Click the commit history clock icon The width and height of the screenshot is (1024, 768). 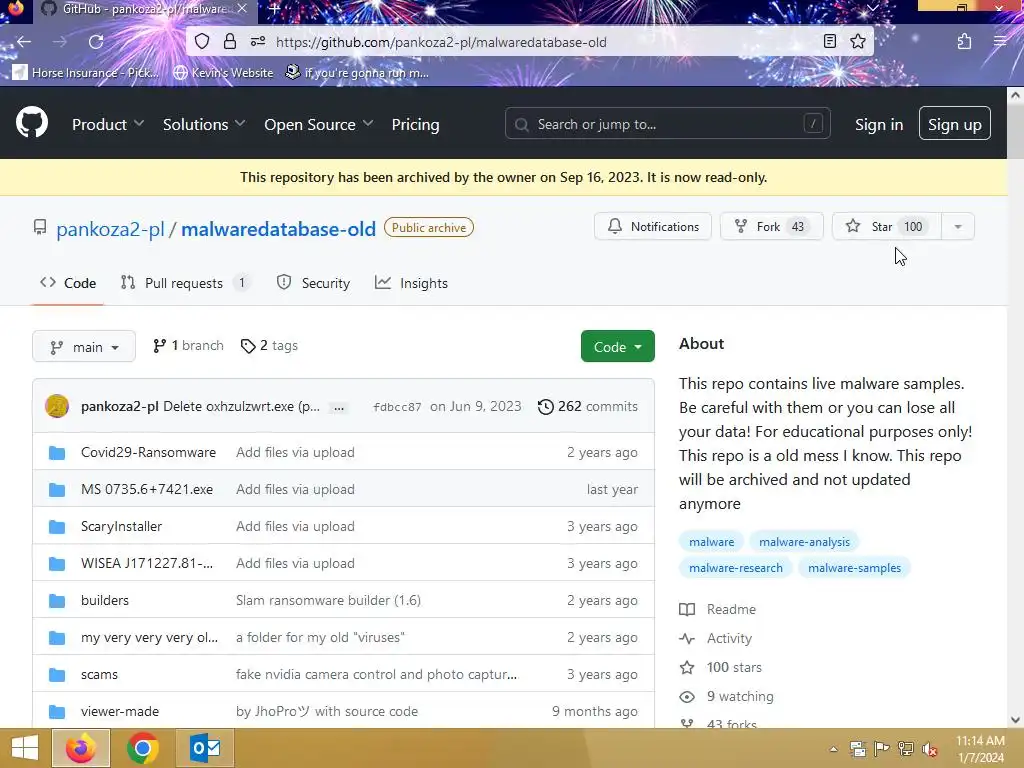tap(545, 407)
